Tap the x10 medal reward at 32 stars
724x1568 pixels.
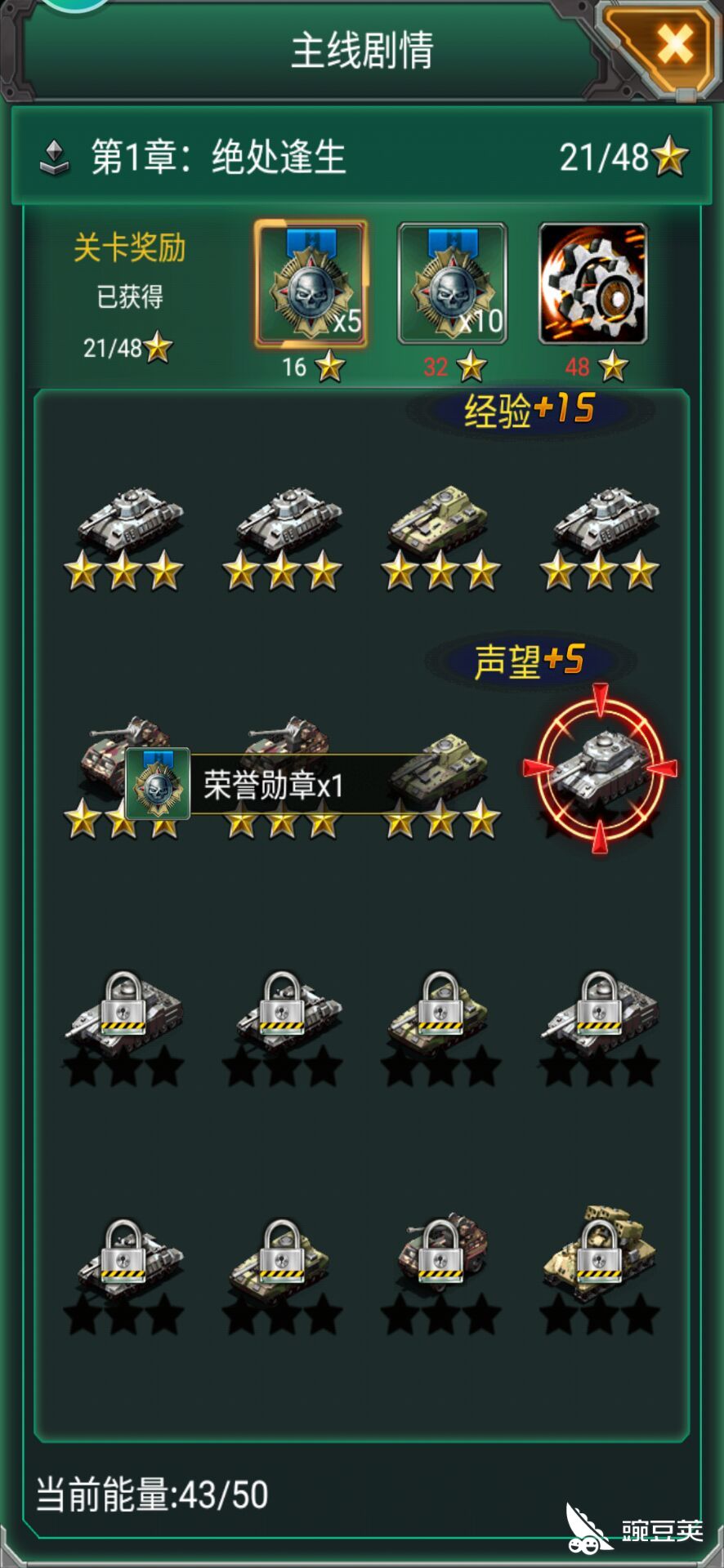[x=453, y=283]
